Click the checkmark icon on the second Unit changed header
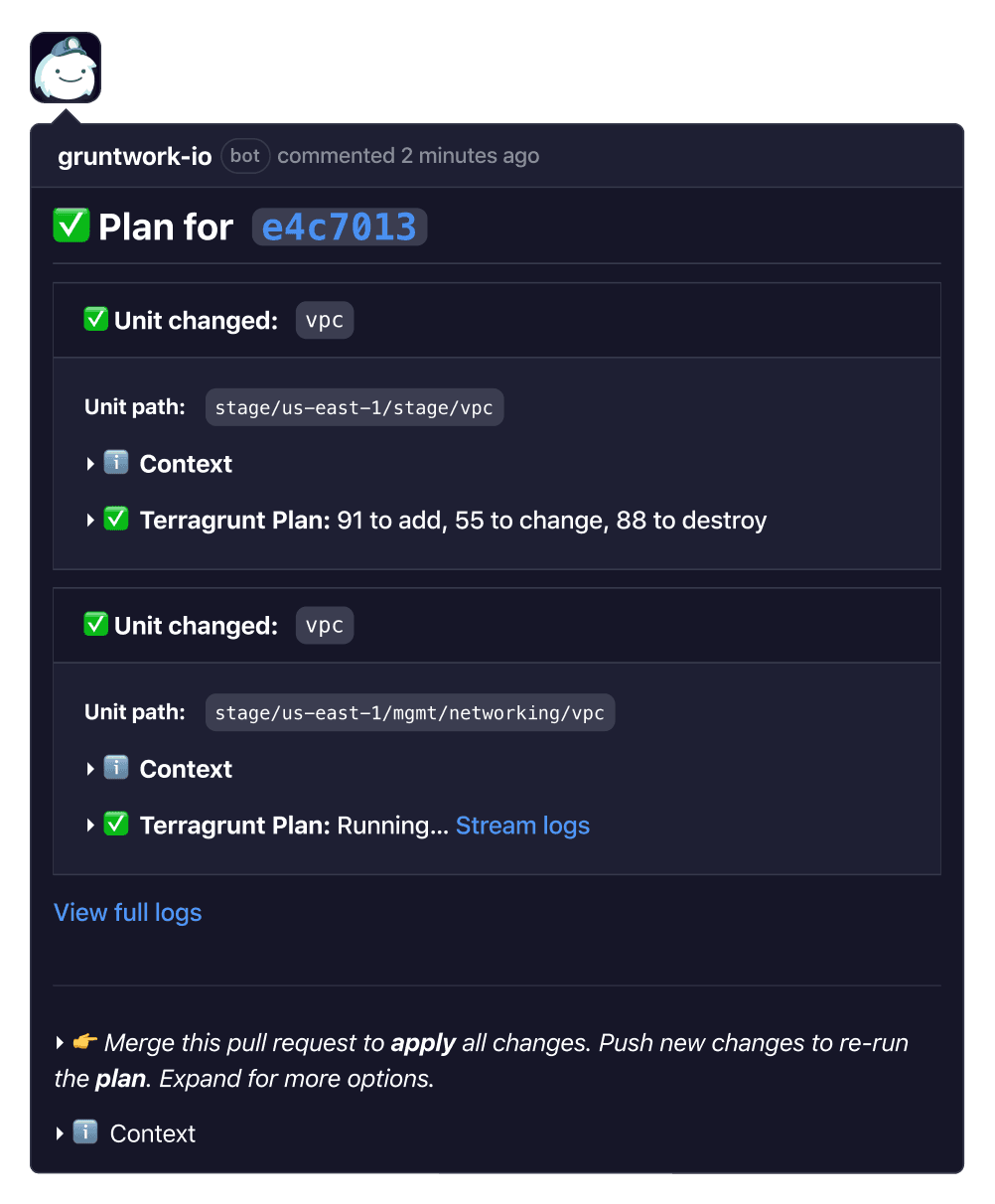Image resolution: width=995 pixels, height=1204 pixels. (96, 624)
